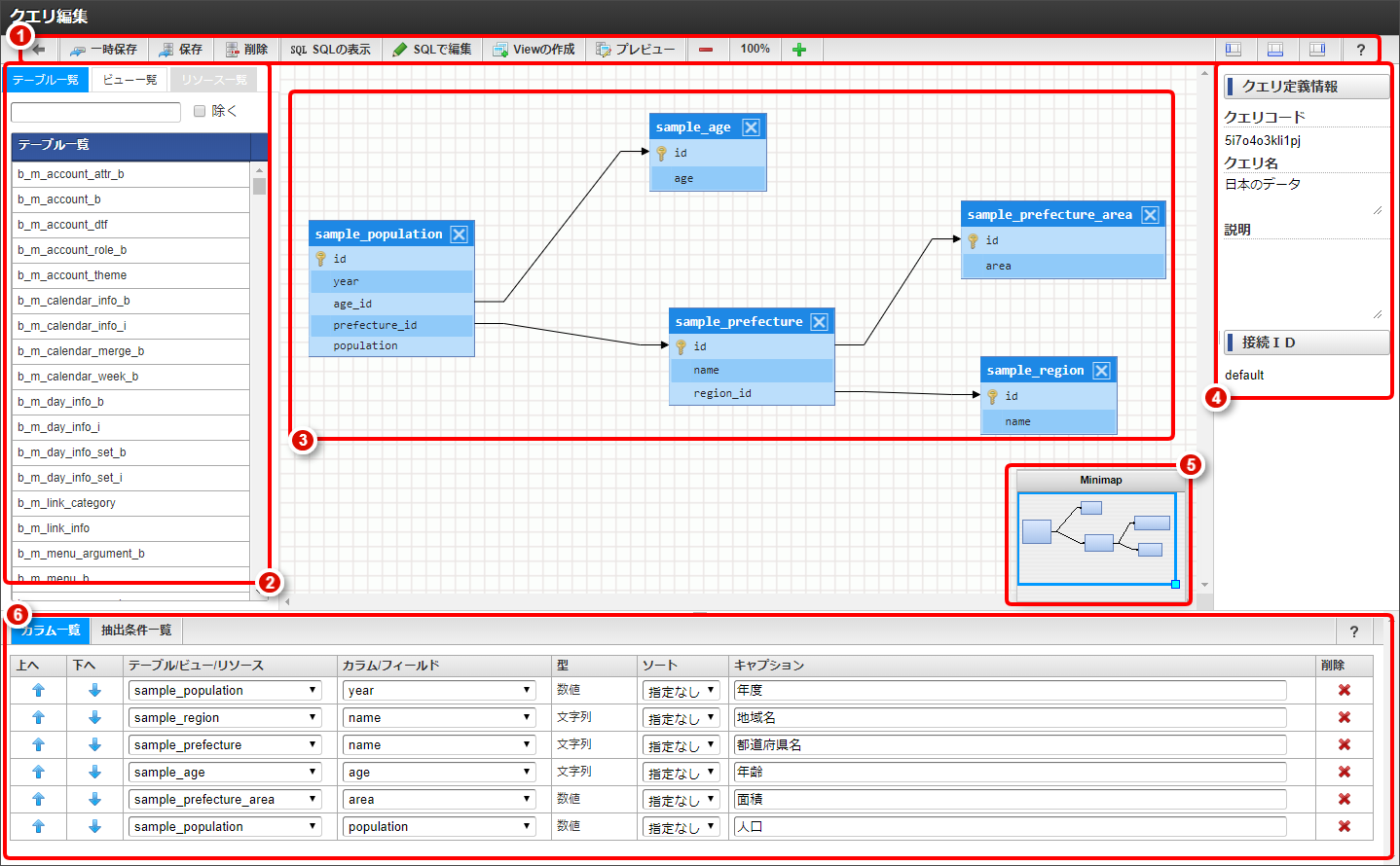Remove sample_age table from the diagram
Viewport: 1400px width, 866px height.
coord(751,127)
